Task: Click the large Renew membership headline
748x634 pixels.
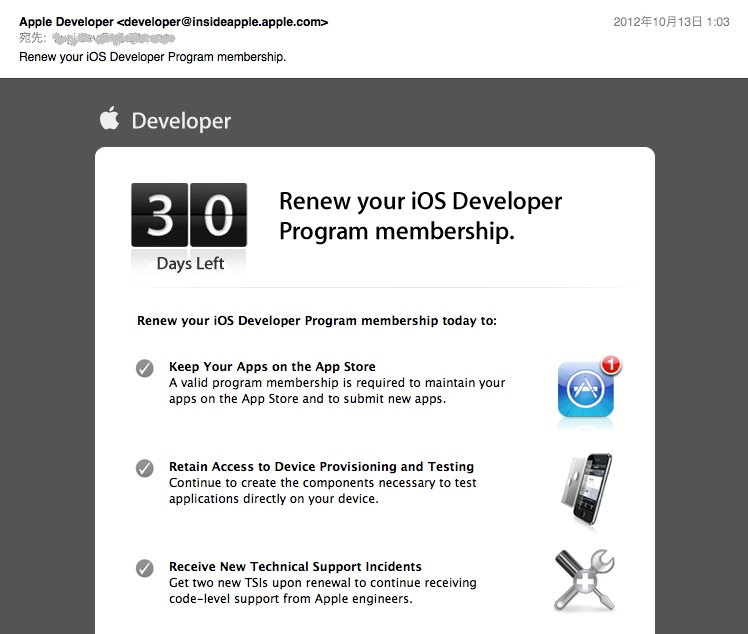Action: 420,216
